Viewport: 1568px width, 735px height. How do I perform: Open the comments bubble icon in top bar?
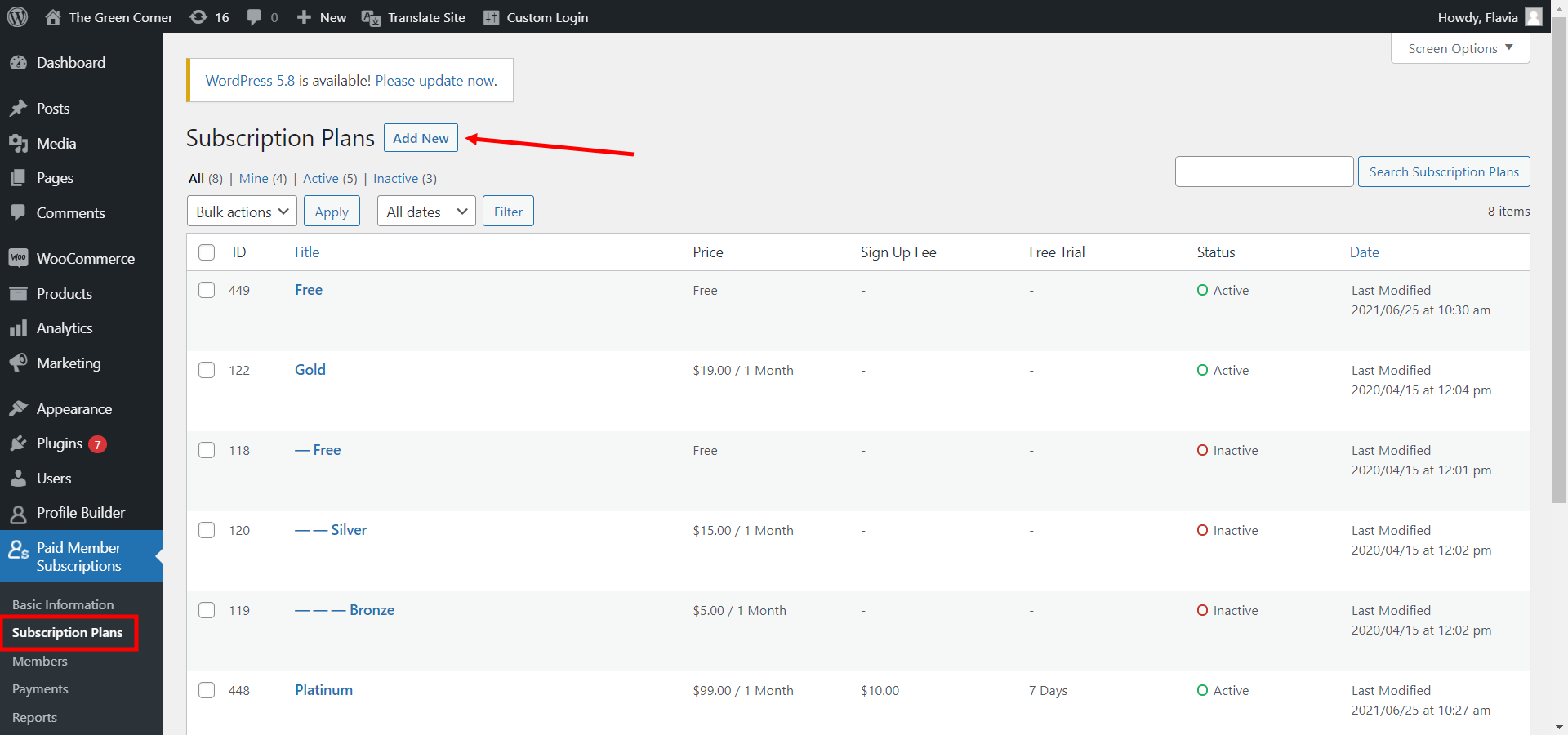(x=255, y=17)
